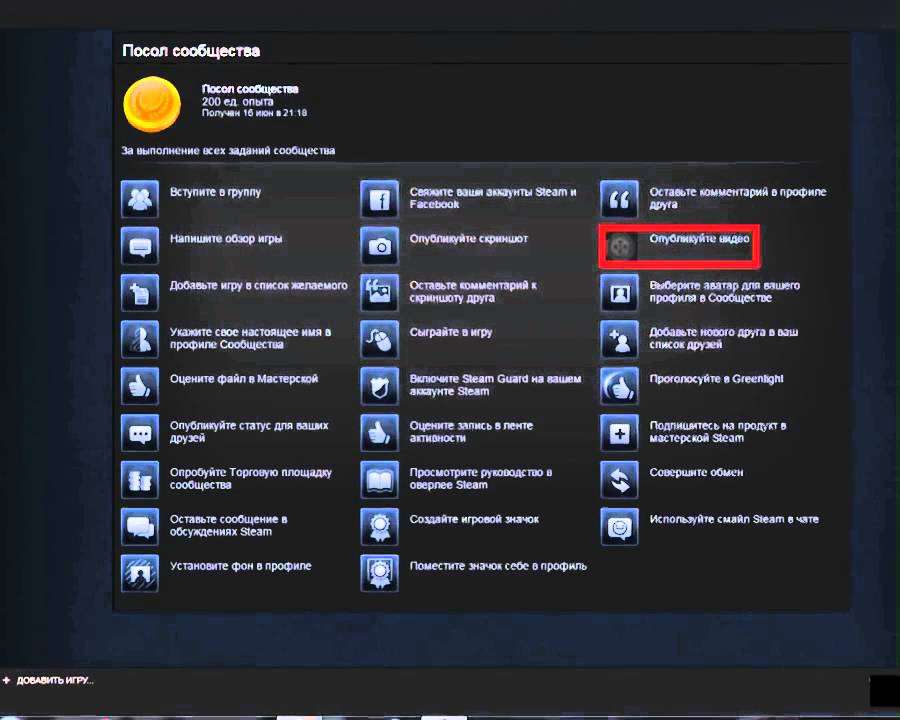Click the badge icon 'Создайте игровой значок'
Viewport: 900px width, 720px height.
pyautogui.click(x=379, y=526)
